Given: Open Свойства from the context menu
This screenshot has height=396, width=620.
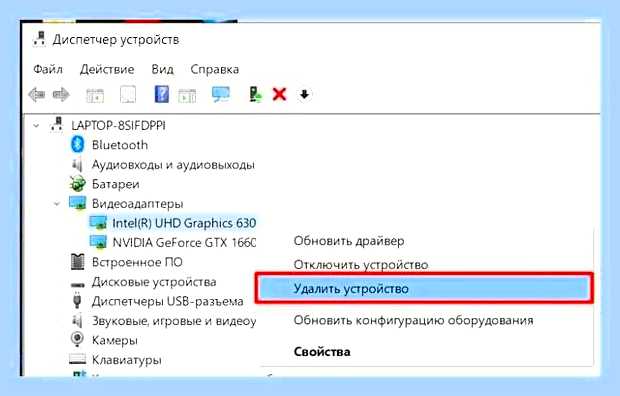Looking at the screenshot, I should point(322,352).
